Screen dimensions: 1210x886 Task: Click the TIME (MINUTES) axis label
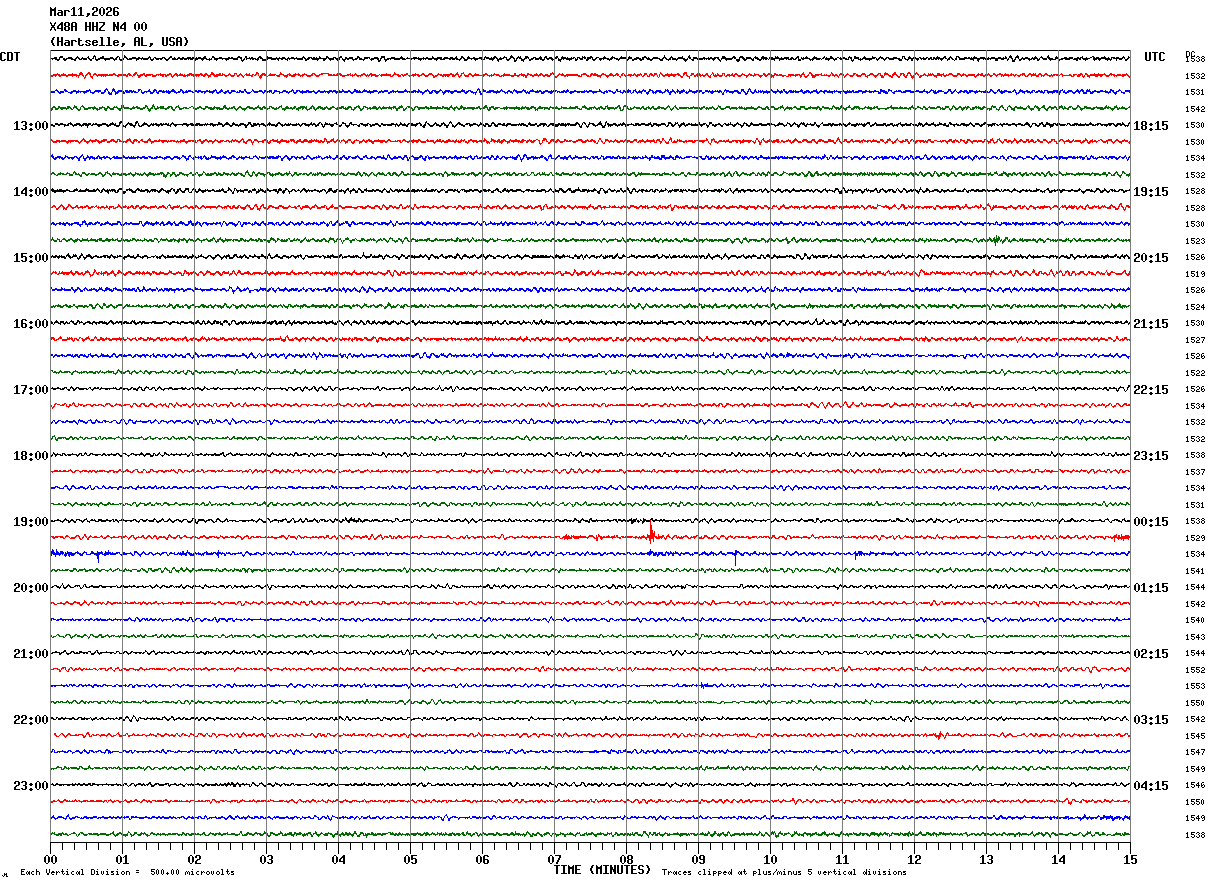pos(602,870)
